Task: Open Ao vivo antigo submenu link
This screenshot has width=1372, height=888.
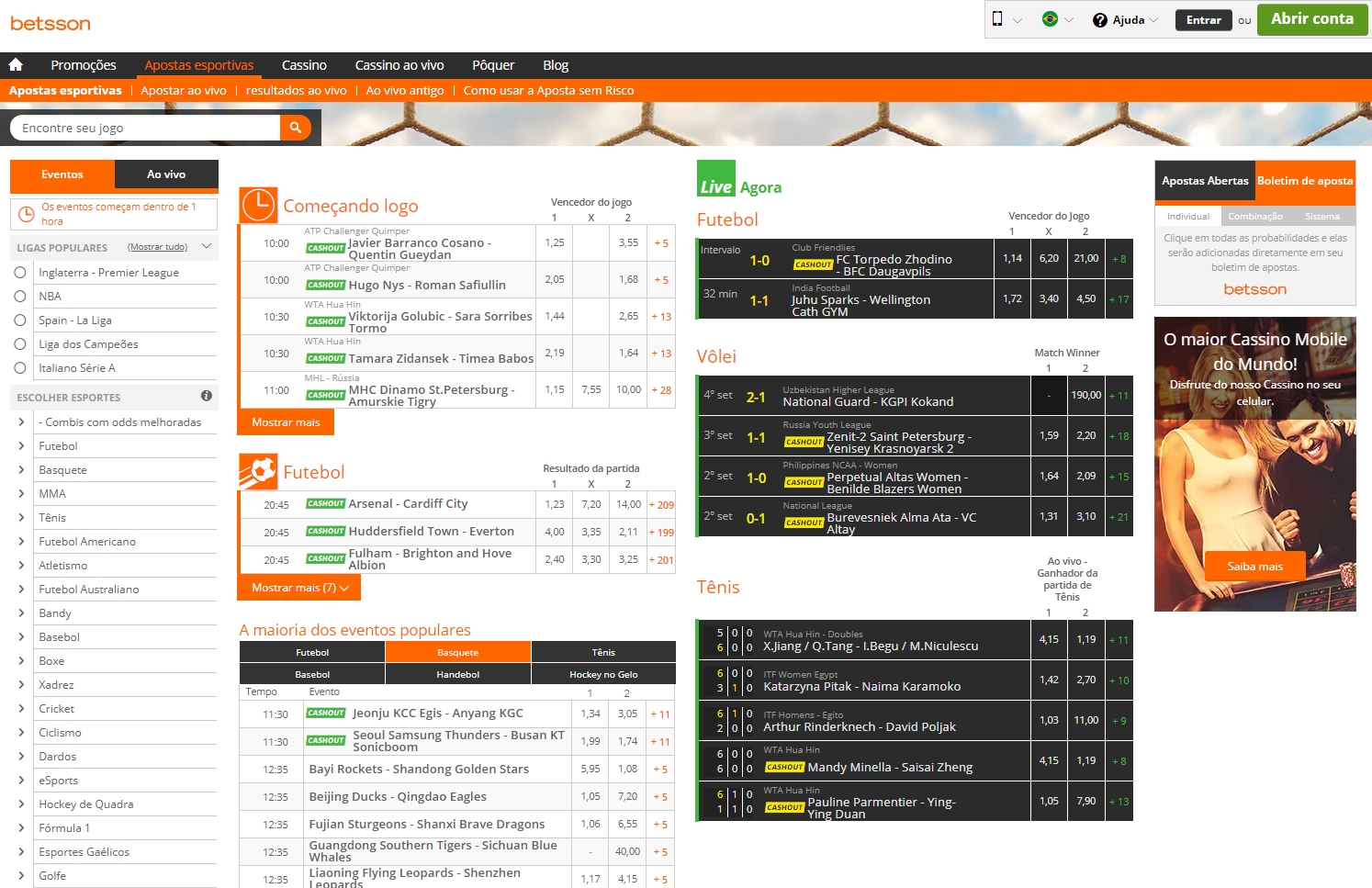Action: [x=405, y=91]
